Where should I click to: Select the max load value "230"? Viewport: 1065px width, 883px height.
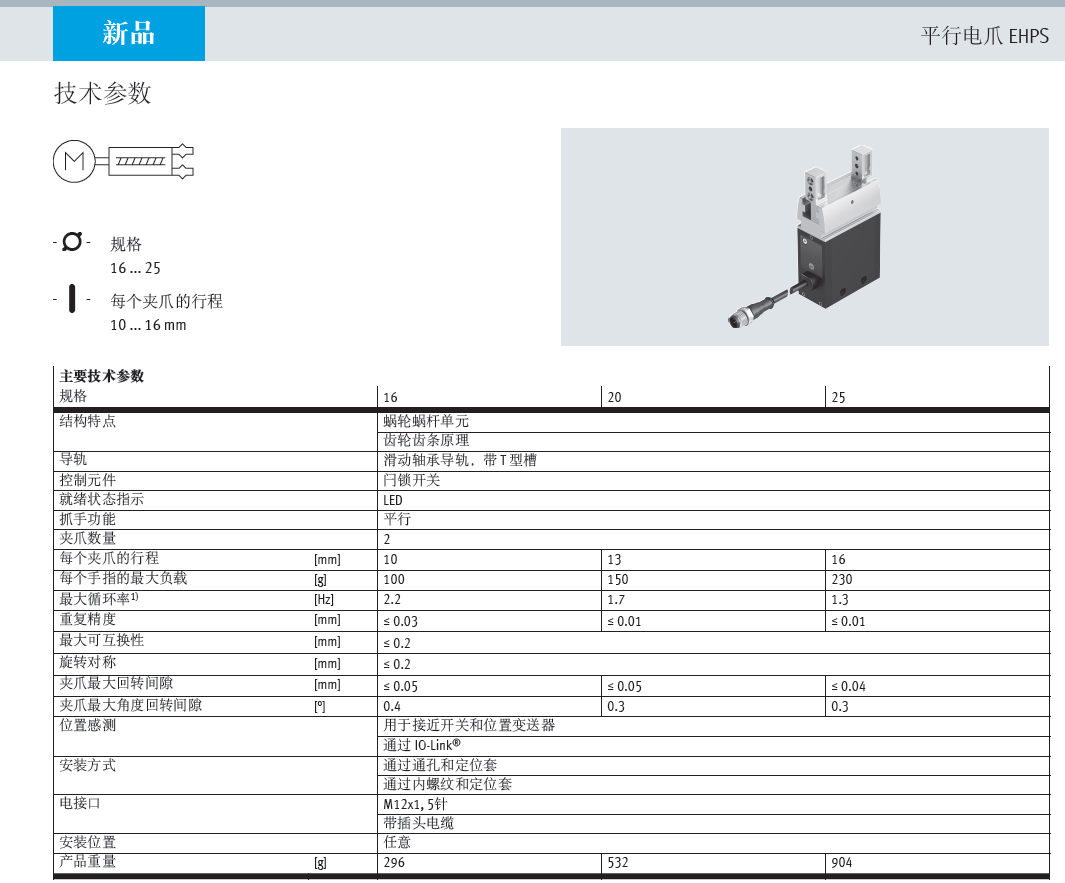842,579
